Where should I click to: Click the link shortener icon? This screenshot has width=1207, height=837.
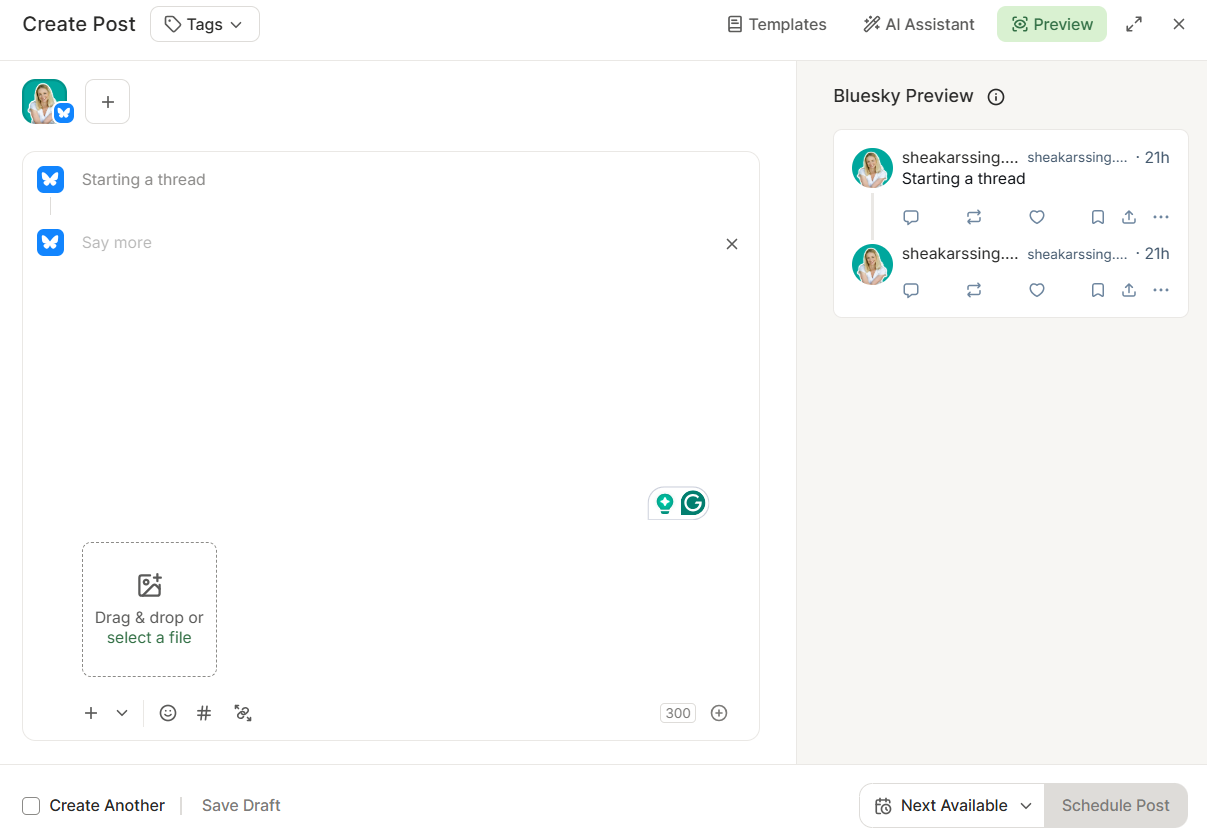(243, 713)
